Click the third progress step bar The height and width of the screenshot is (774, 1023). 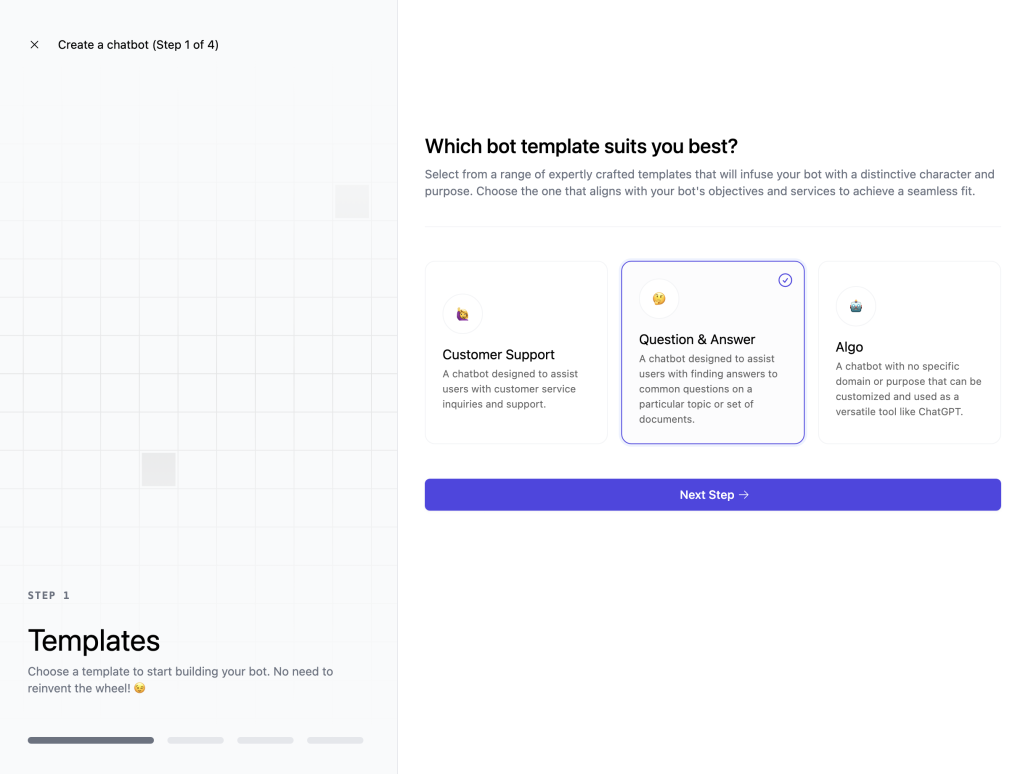pyautogui.click(x=266, y=740)
